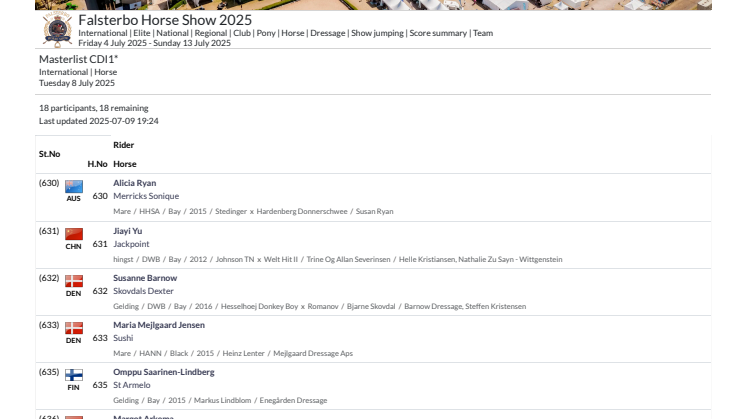Image resolution: width=746 pixels, height=419 pixels.
Task: Click the St.No column header
Action: [49, 154]
